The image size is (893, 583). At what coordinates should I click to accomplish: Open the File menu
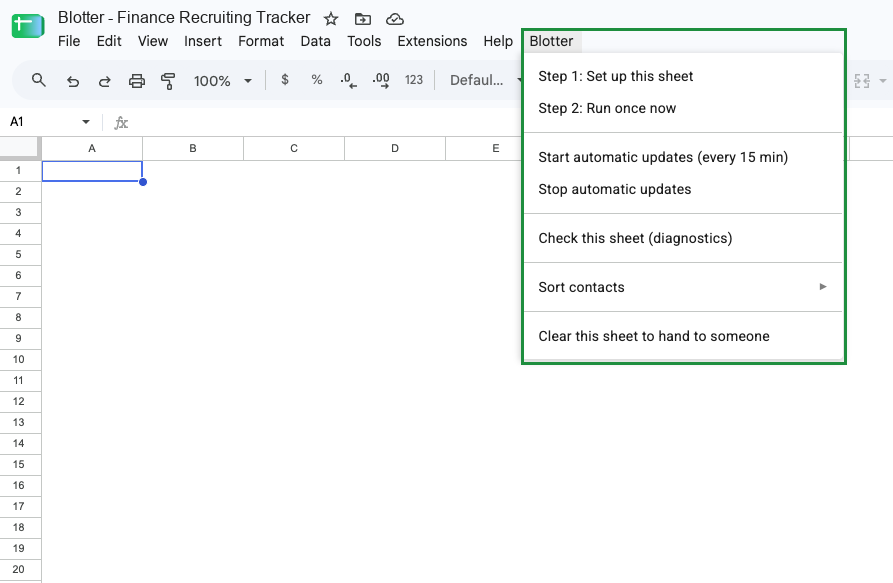tap(69, 41)
